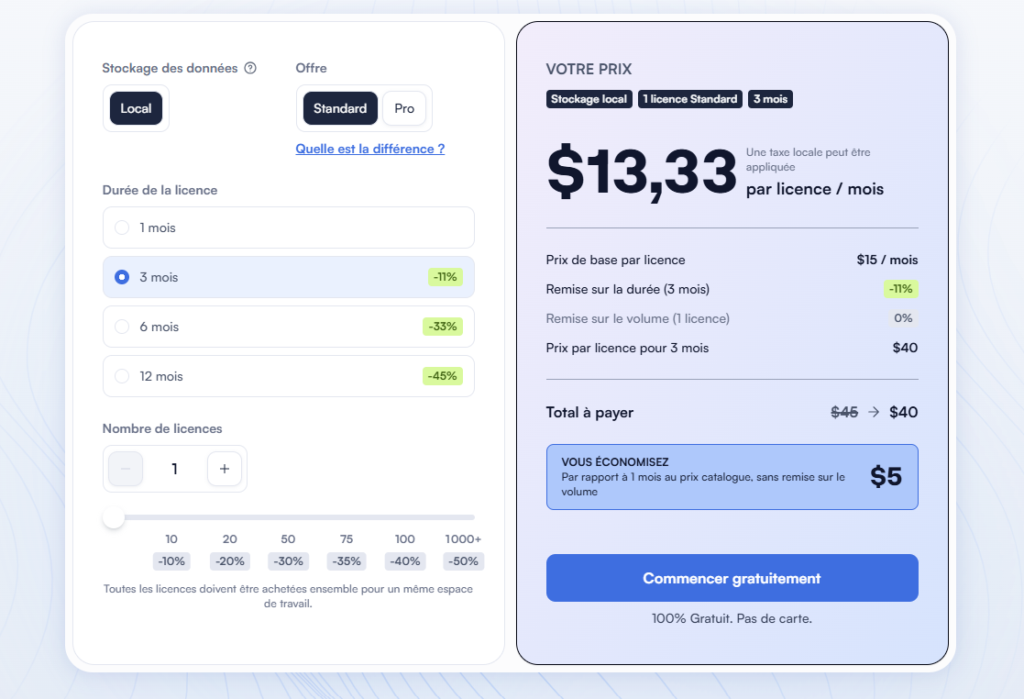Pick the 12 mois licence duration
Viewport: 1024px width, 699px height.
coord(289,376)
